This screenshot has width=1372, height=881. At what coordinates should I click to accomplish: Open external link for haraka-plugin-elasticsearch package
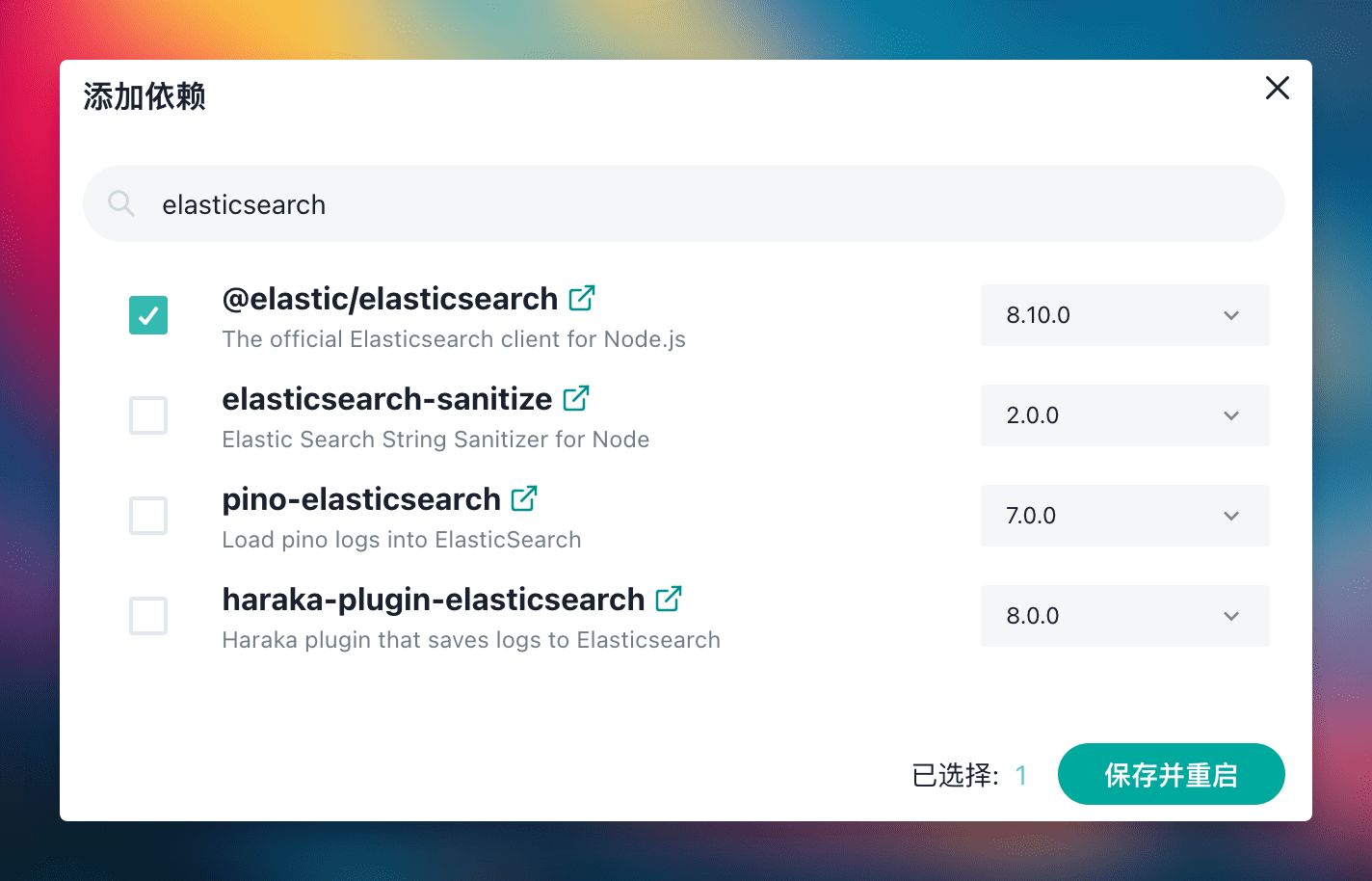pyautogui.click(x=669, y=600)
